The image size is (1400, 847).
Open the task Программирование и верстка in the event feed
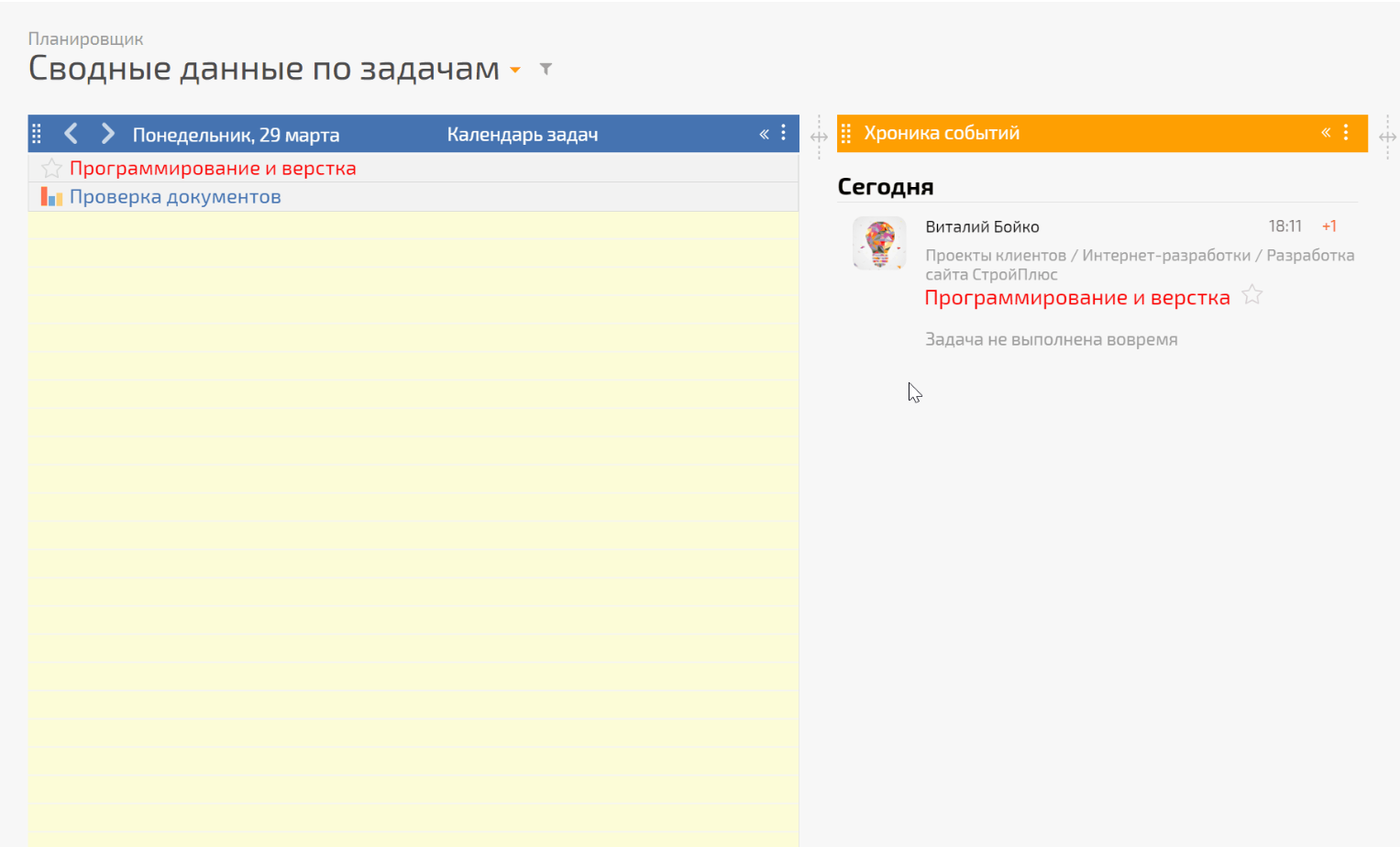click(1077, 297)
